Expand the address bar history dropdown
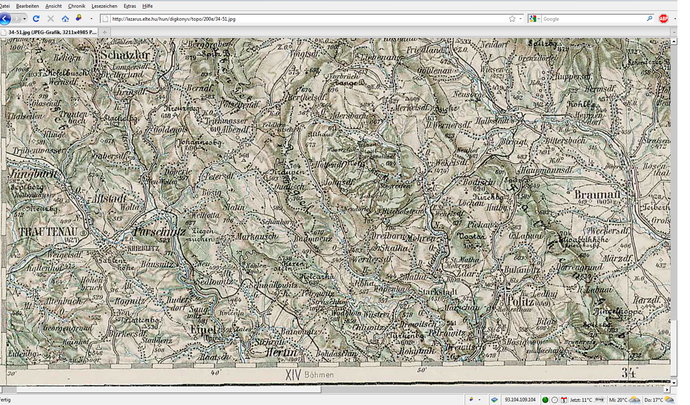Viewport: 690px width, 405px height. point(521,19)
